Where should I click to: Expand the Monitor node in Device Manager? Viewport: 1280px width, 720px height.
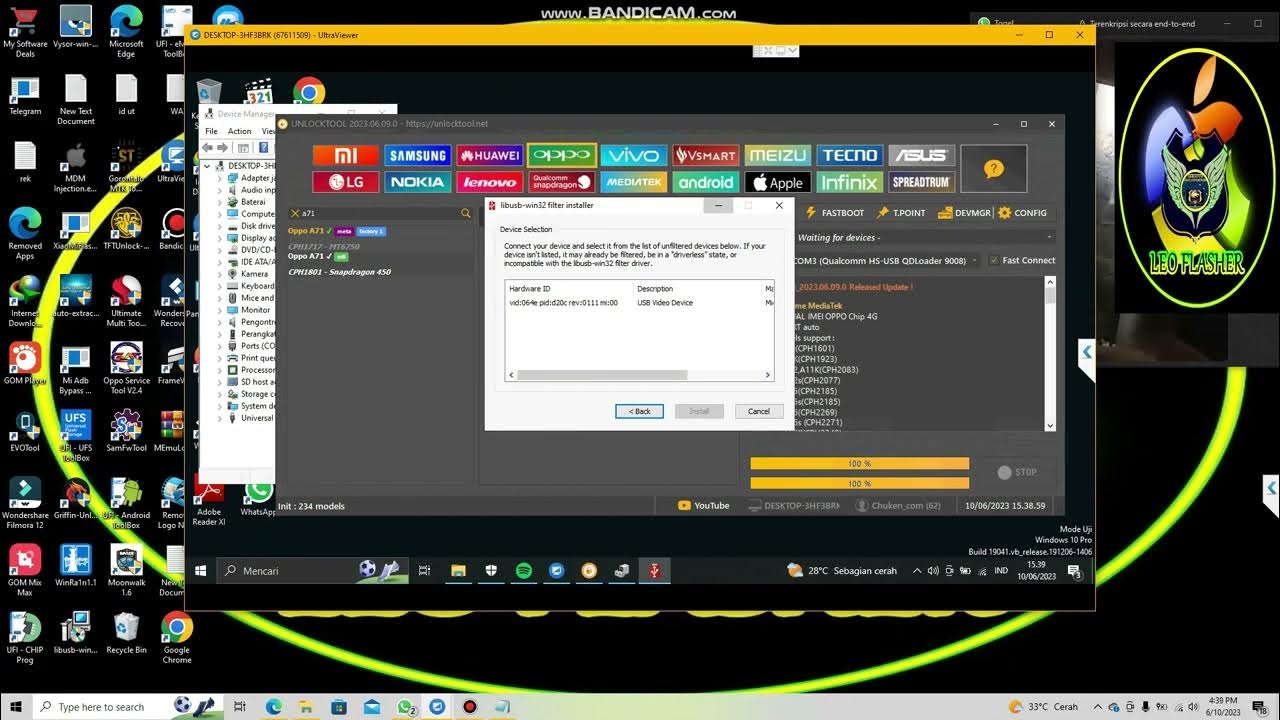(x=220, y=310)
